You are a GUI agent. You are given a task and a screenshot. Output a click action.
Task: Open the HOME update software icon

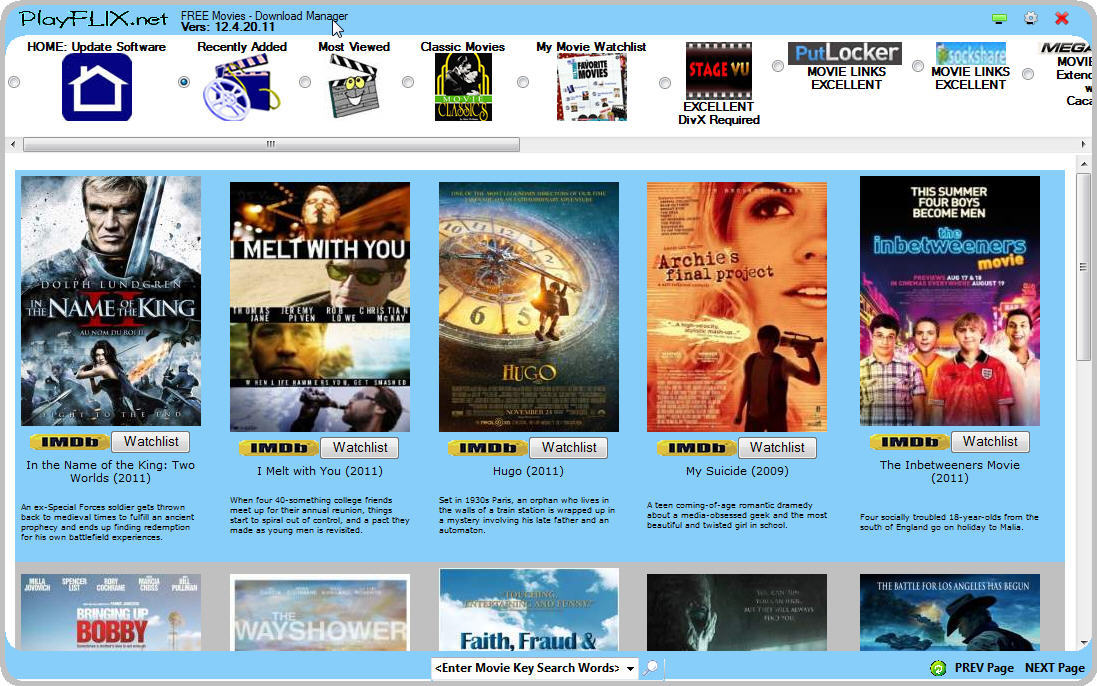click(x=96, y=87)
